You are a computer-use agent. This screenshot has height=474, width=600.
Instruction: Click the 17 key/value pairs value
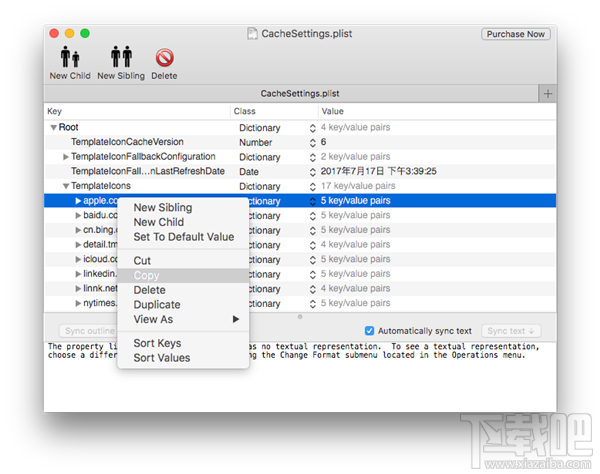point(358,186)
